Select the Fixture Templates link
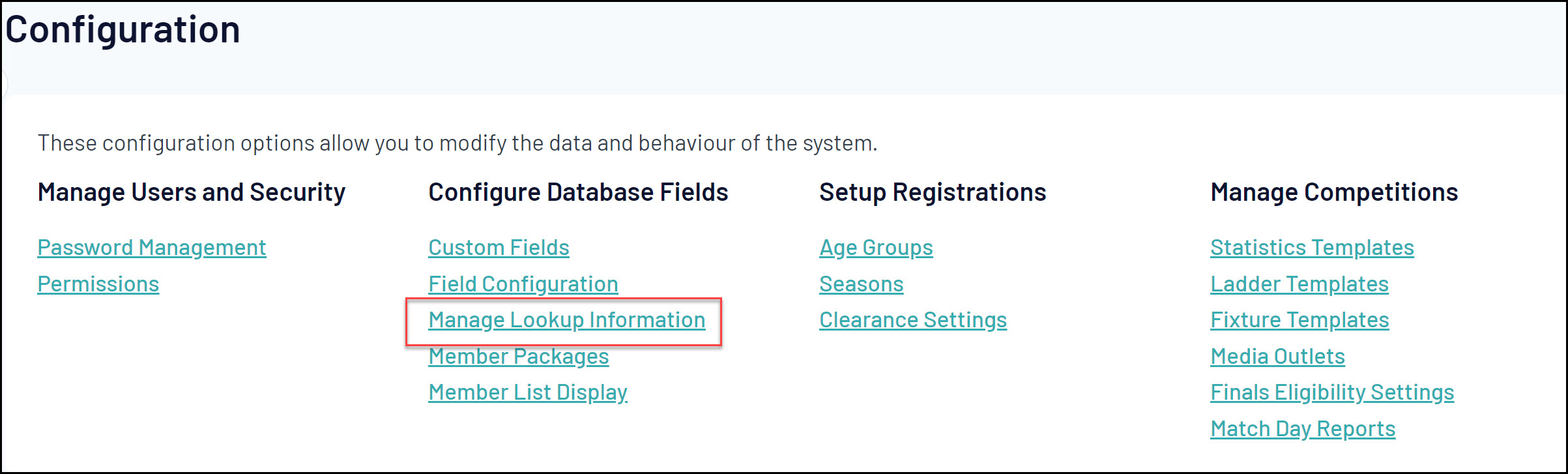1568x474 pixels. tap(1299, 320)
